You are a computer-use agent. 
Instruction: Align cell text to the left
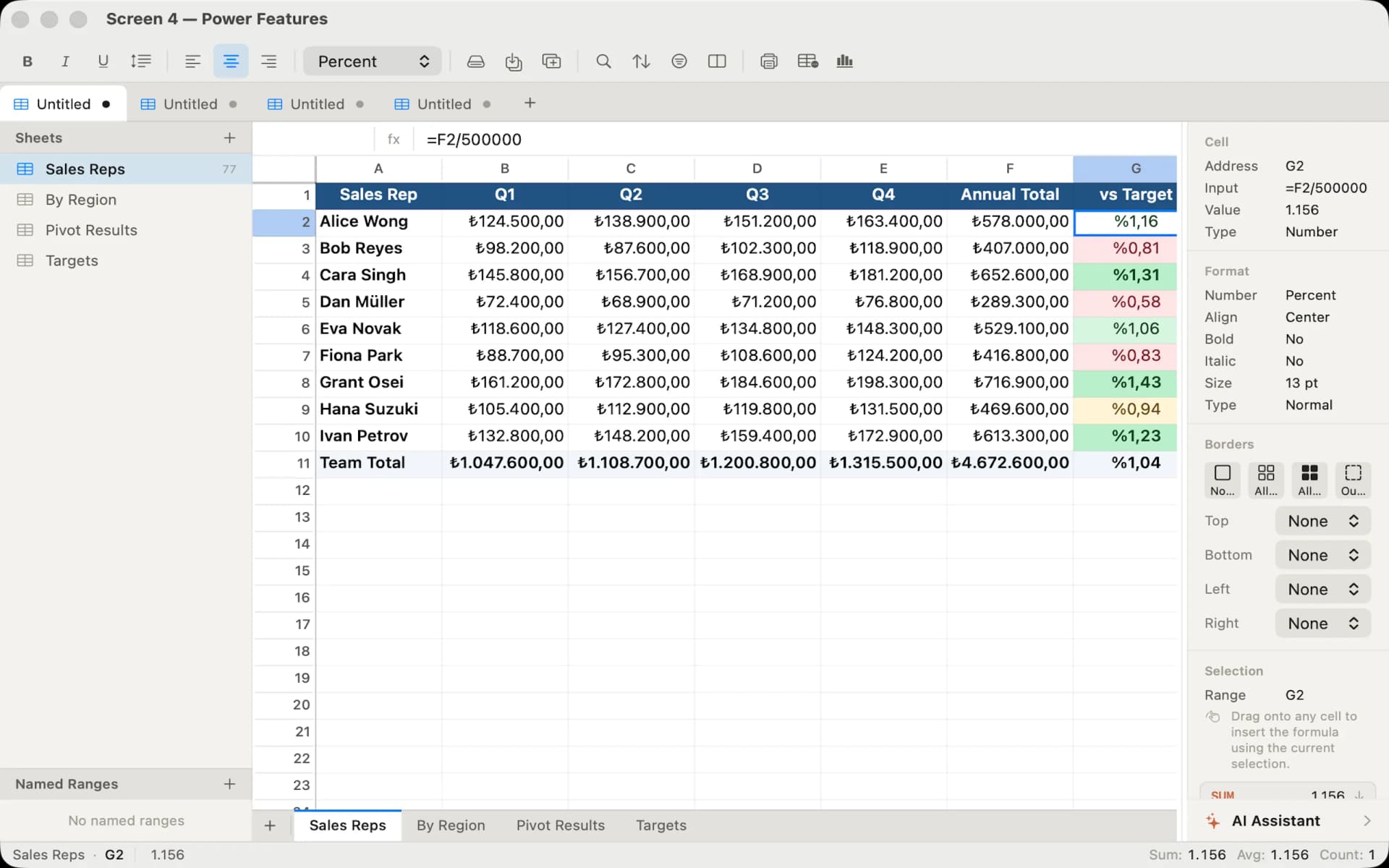192,61
